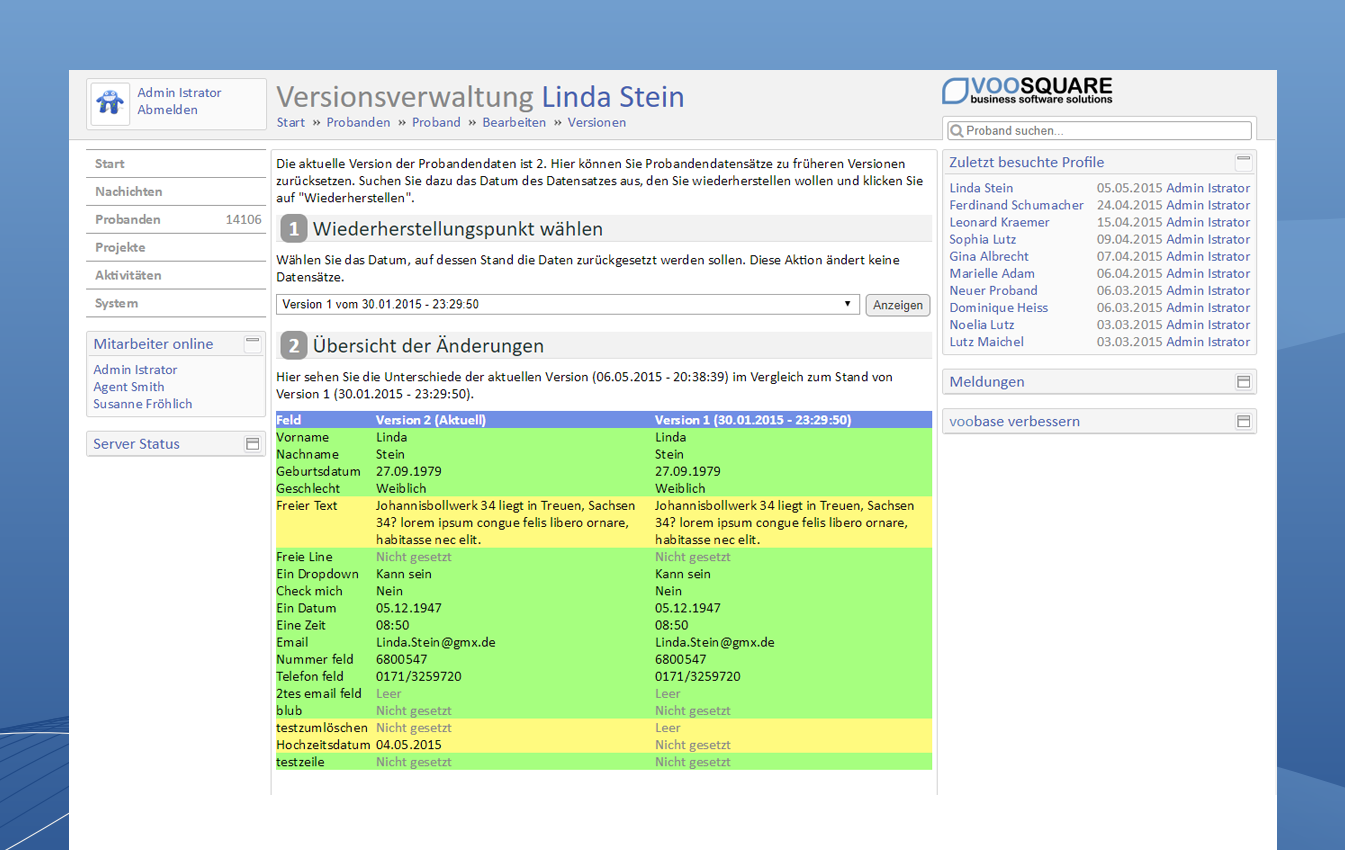Open online user Agent Smith
Image resolution: width=1345 pixels, height=850 pixels.
129,387
